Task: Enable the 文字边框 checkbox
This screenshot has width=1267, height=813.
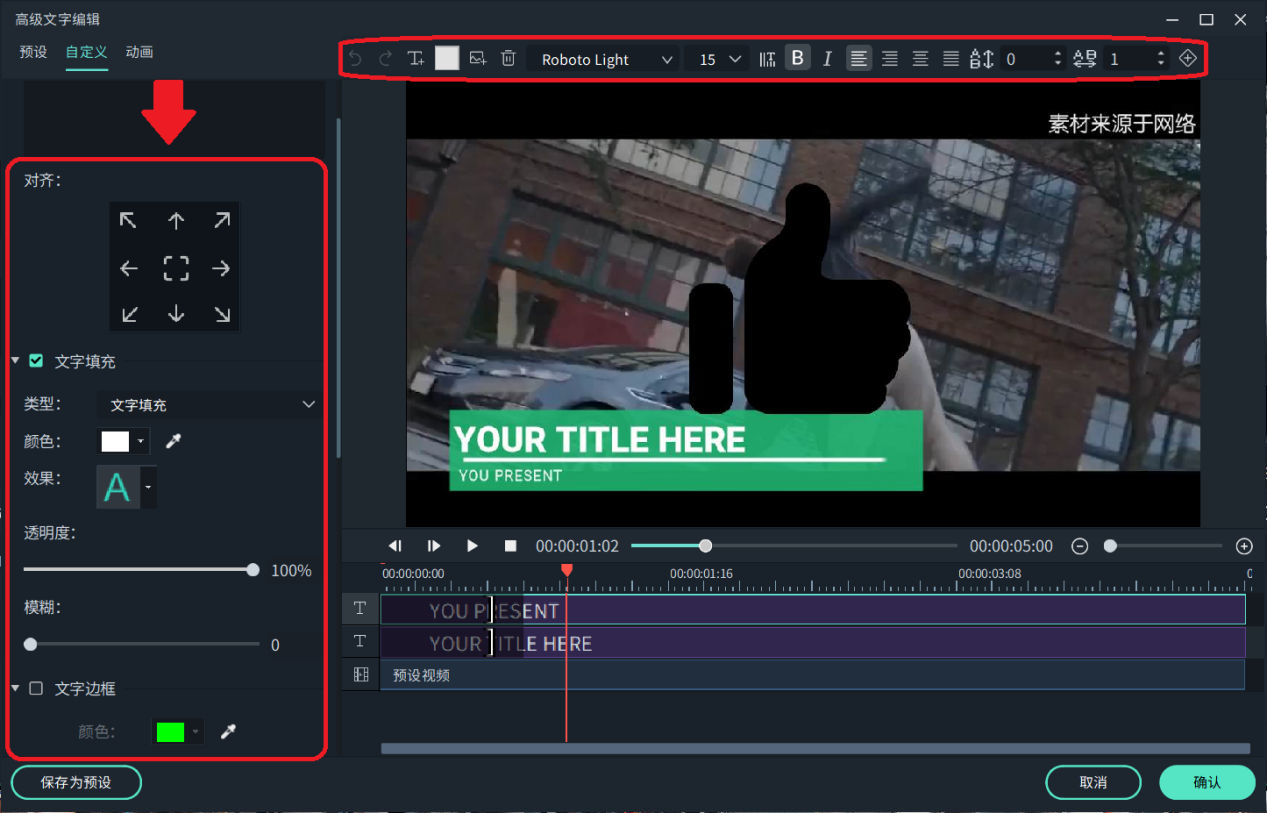Action: coord(36,689)
